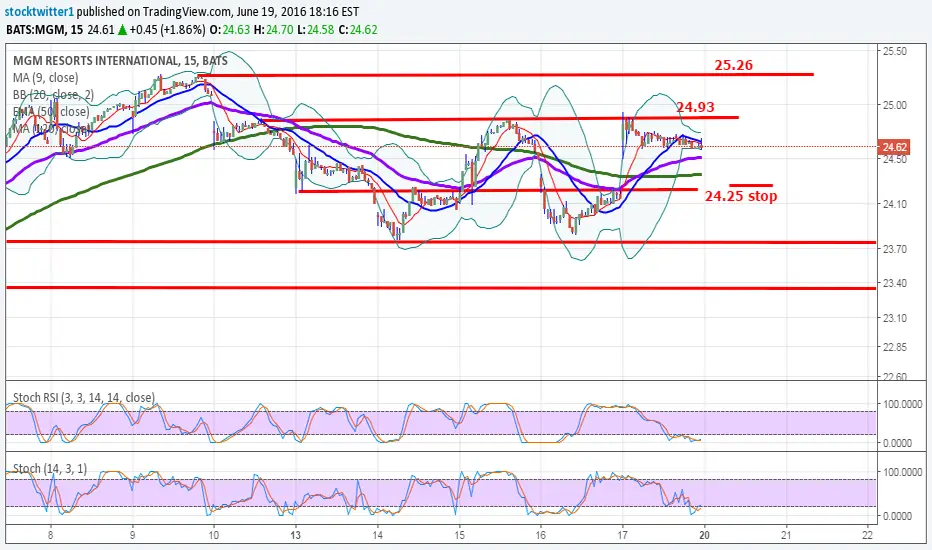Click date 13 on the time axis
The width and height of the screenshot is (932, 550).
tap(295, 535)
